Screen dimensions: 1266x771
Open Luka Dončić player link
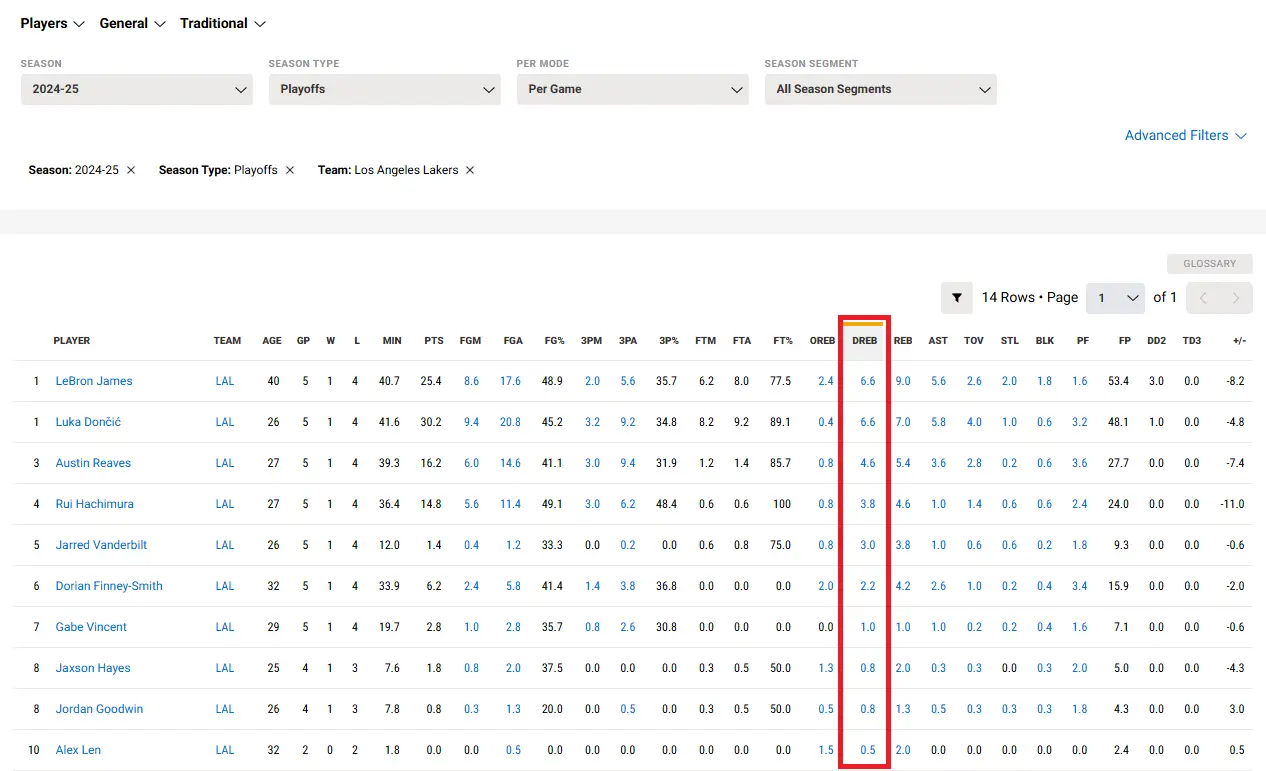coord(88,422)
